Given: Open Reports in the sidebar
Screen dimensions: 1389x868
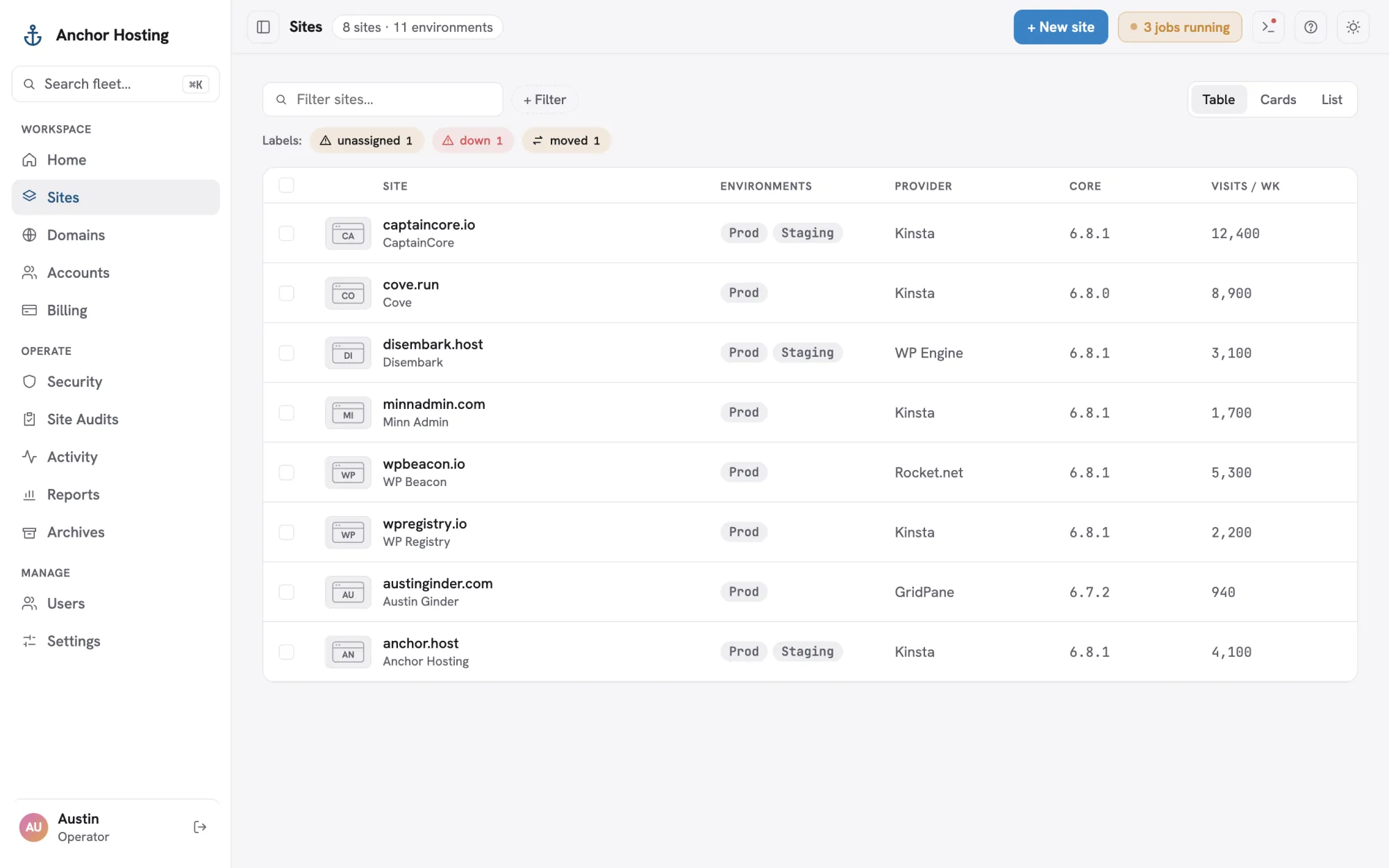Looking at the screenshot, I should pos(115,494).
